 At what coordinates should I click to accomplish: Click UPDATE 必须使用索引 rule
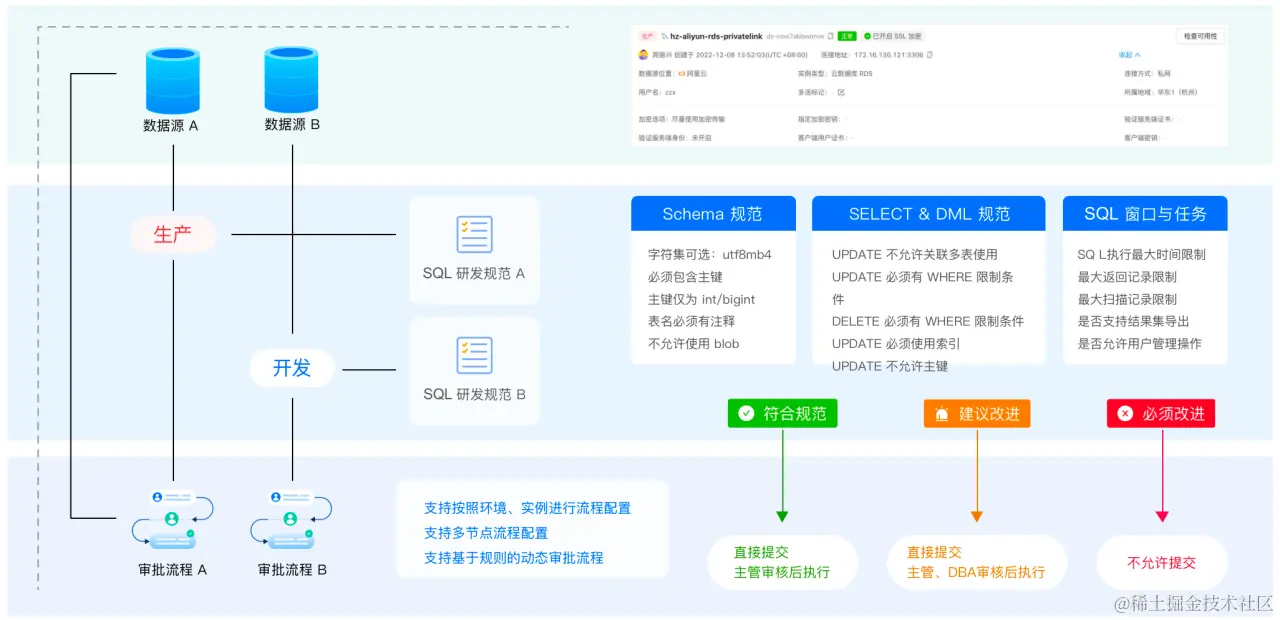click(x=896, y=343)
